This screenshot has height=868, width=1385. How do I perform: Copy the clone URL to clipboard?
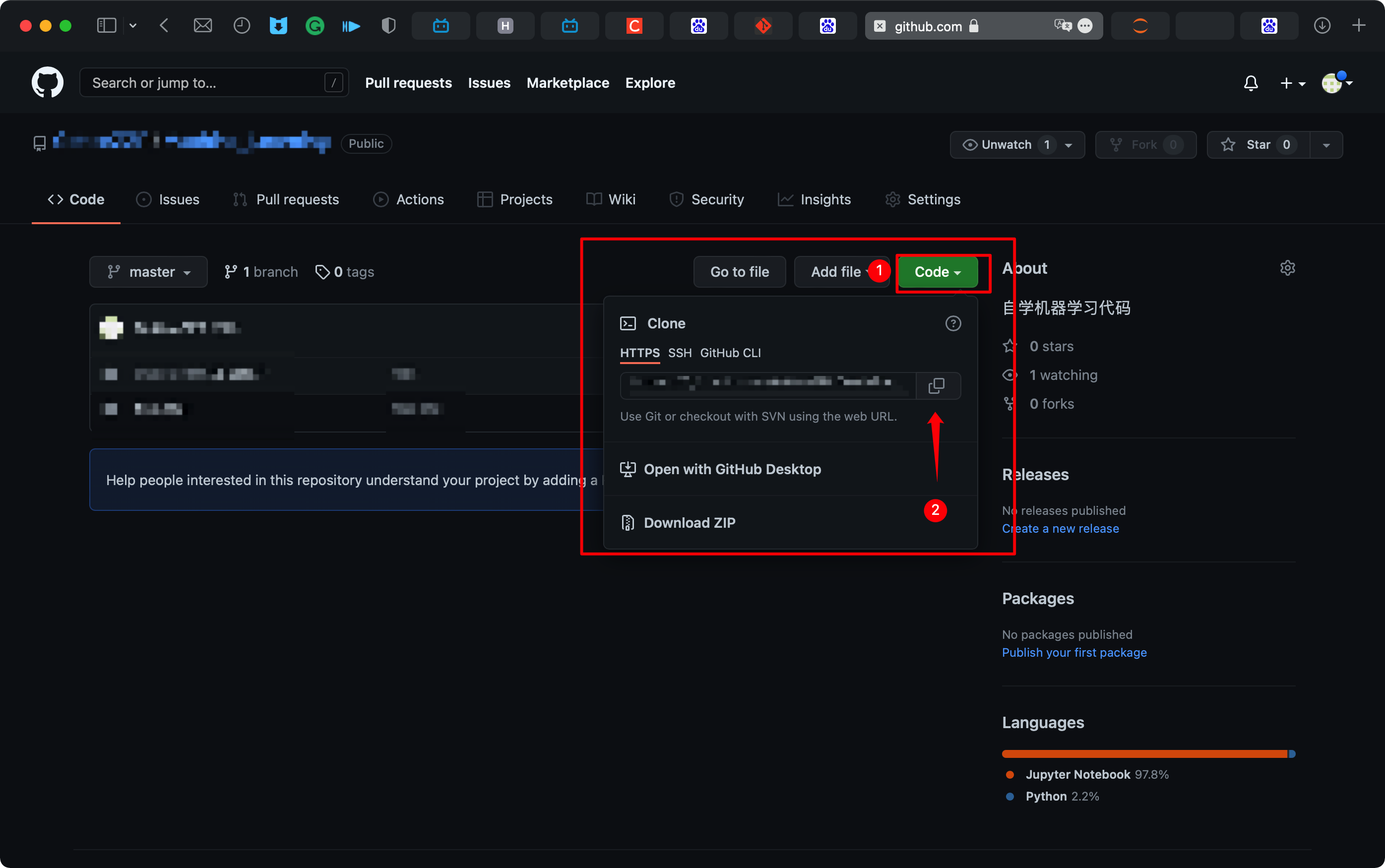click(937, 385)
